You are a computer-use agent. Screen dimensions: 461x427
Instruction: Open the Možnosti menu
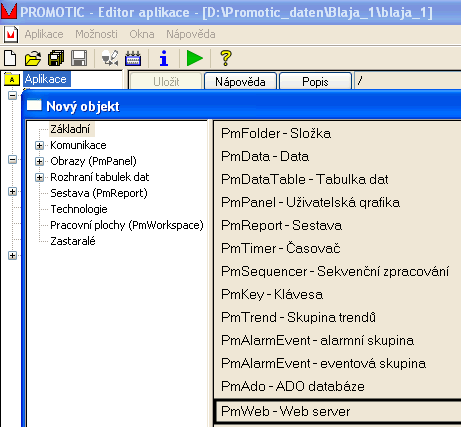point(96,34)
